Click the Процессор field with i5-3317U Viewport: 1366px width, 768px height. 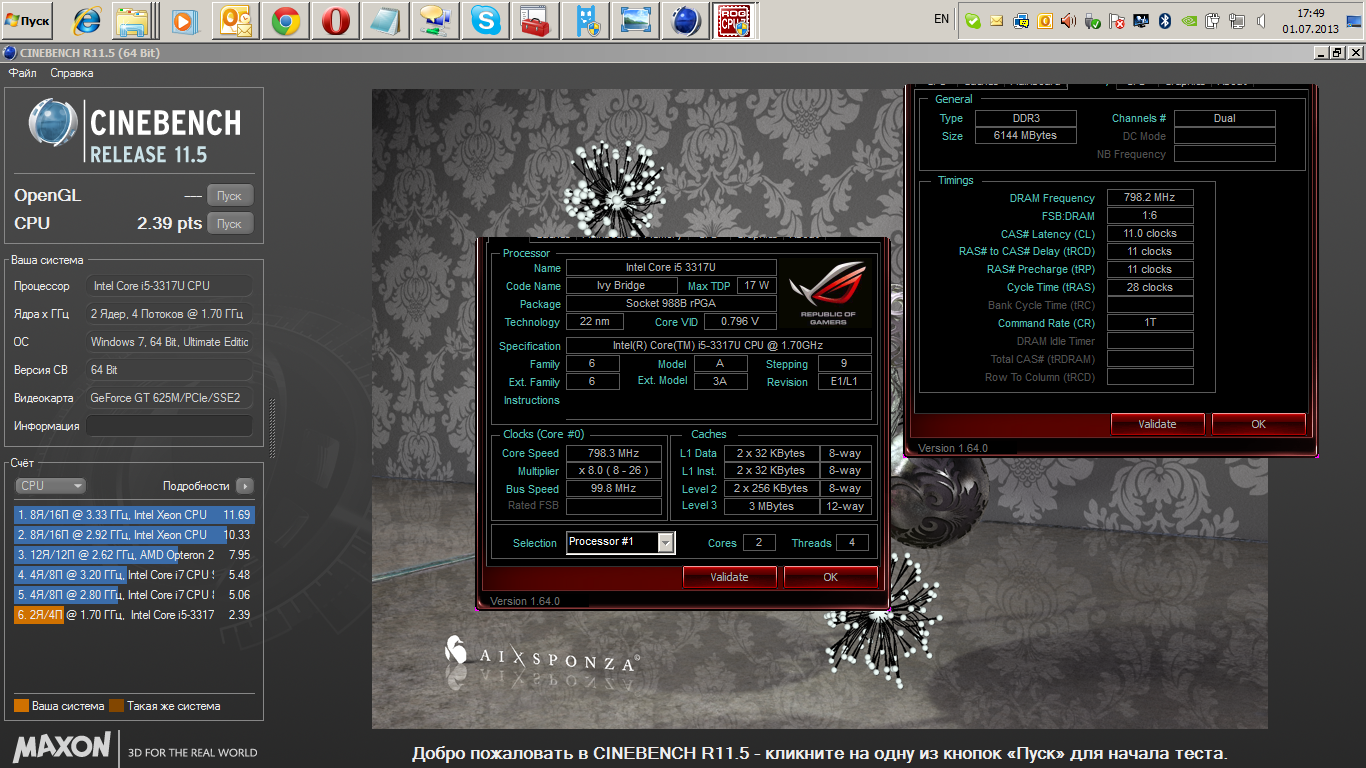pos(169,286)
